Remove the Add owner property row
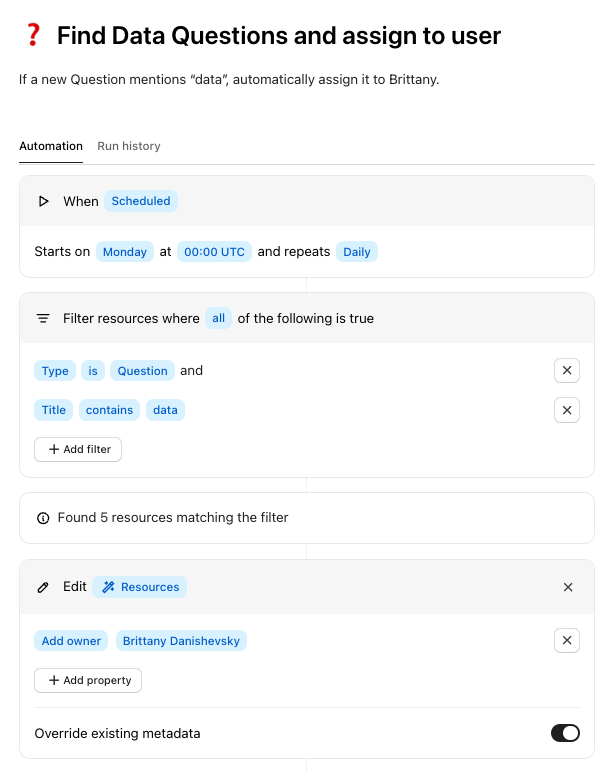Screen dimensions: 615x772 (567, 641)
